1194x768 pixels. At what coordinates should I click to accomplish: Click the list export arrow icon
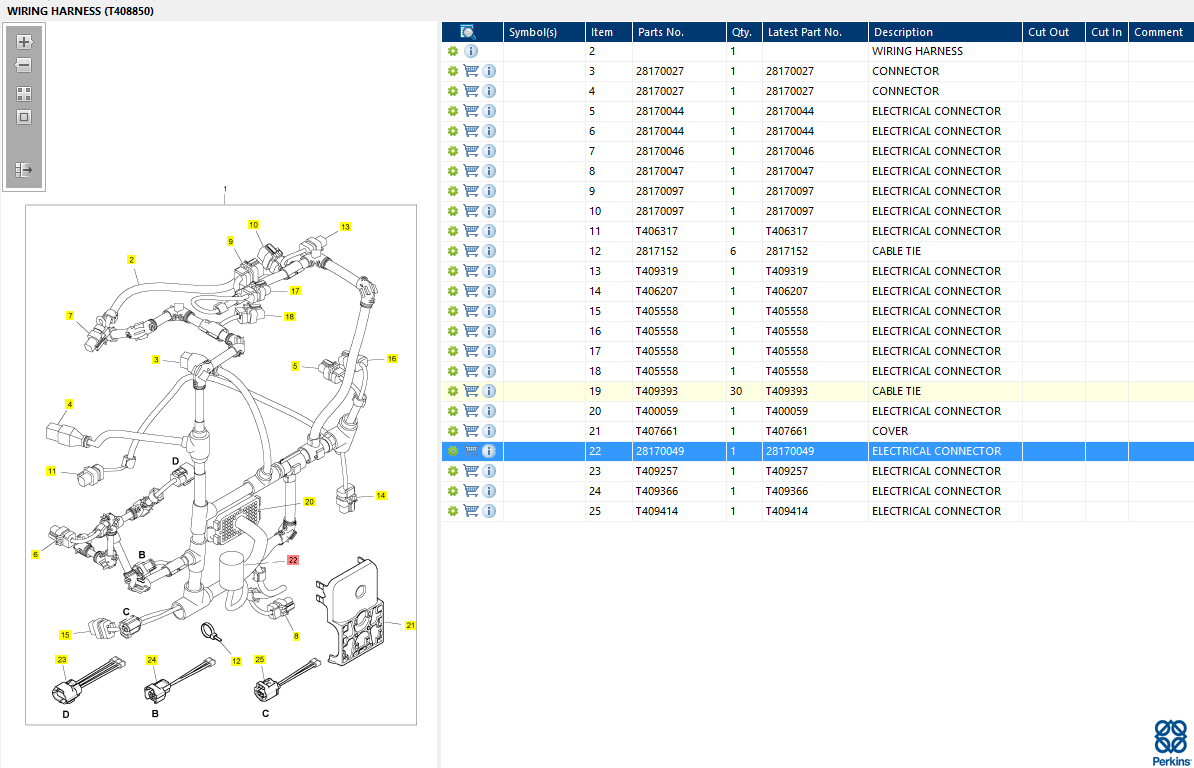[24, 170]
